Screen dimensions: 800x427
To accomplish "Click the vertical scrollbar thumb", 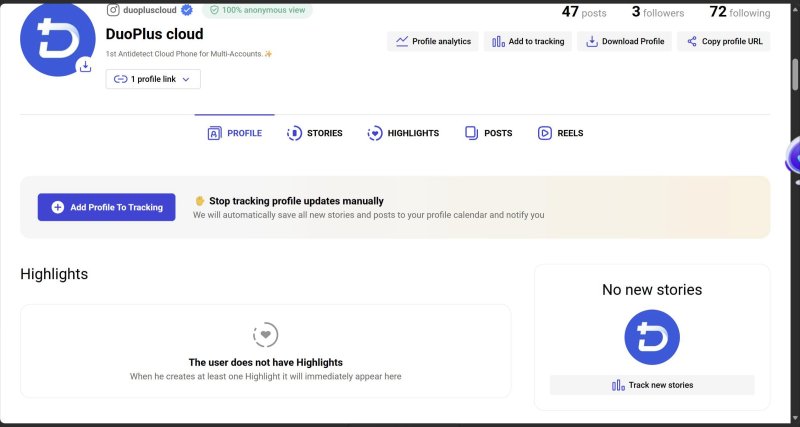I will point(795,73).
